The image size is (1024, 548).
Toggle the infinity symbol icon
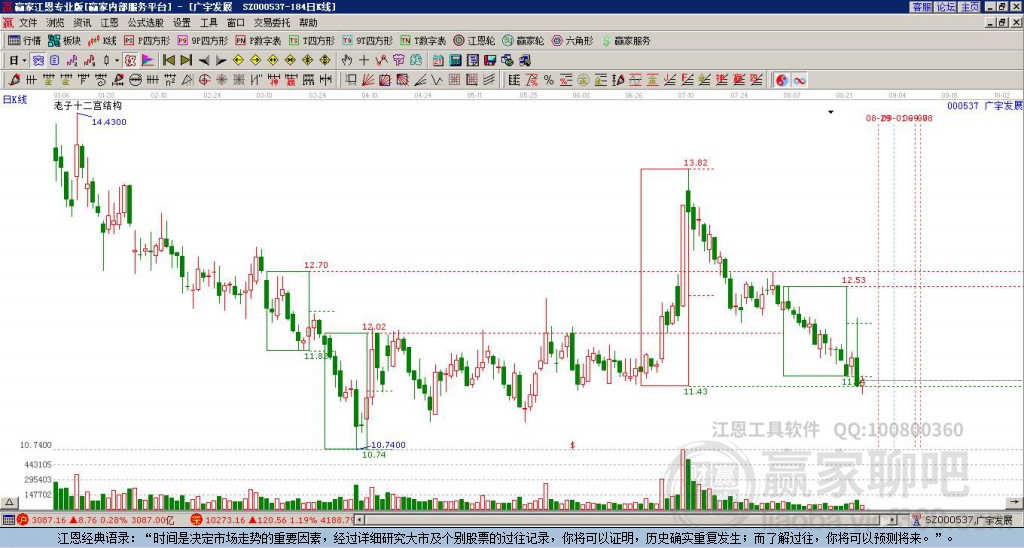click(x=799, y=80)
